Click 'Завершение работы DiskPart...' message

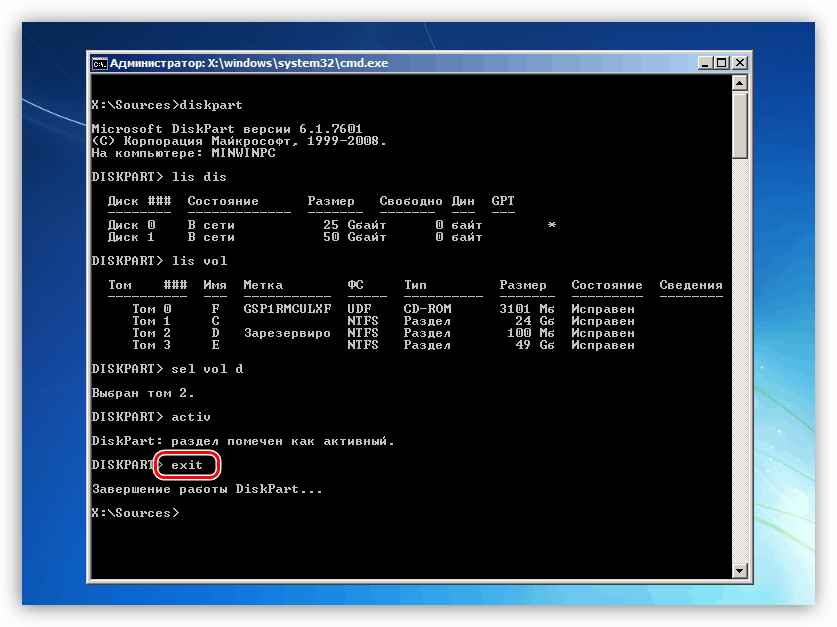207,489
